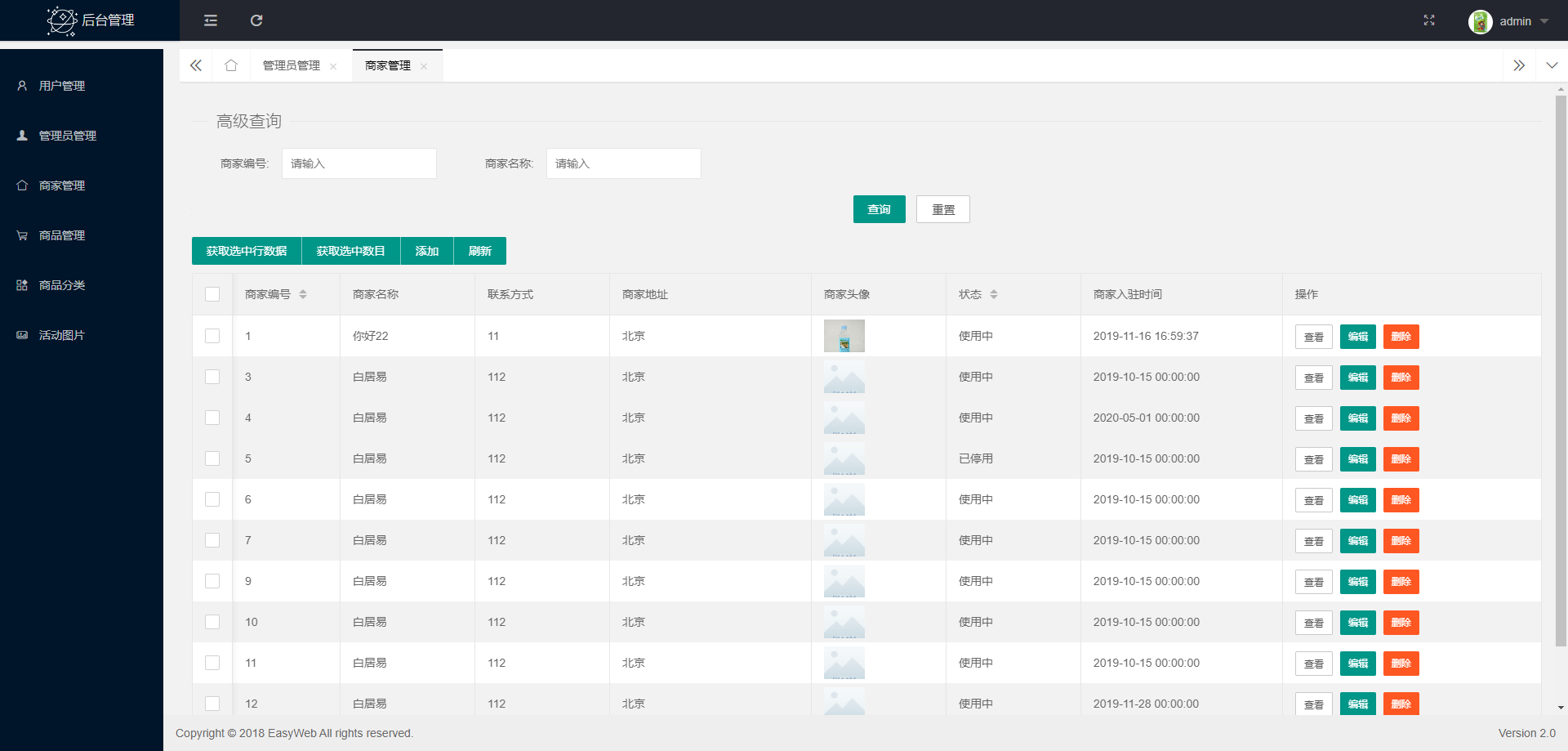The height and width of the screenshot is (751, 1568).
Task: Click the 刷新 toolbar button
Action: click(480, 251)
